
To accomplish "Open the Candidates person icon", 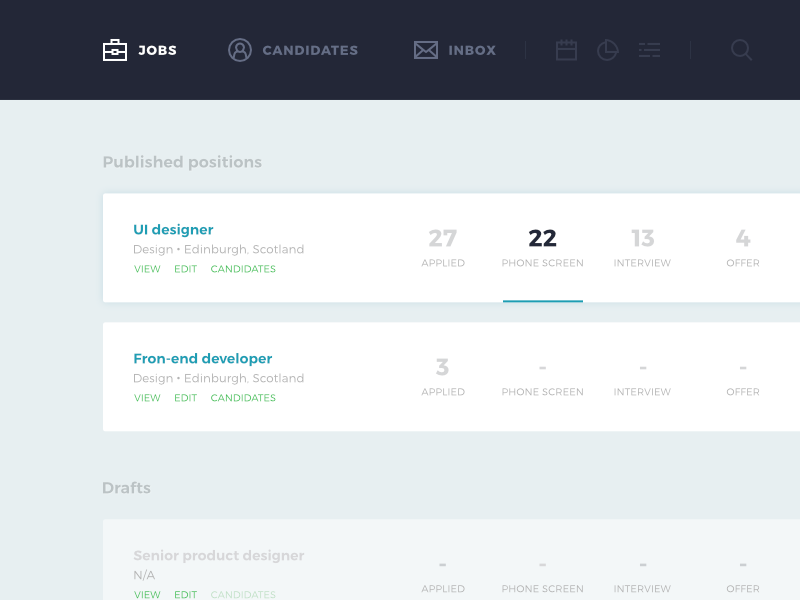I will click(x=240, y=50).
